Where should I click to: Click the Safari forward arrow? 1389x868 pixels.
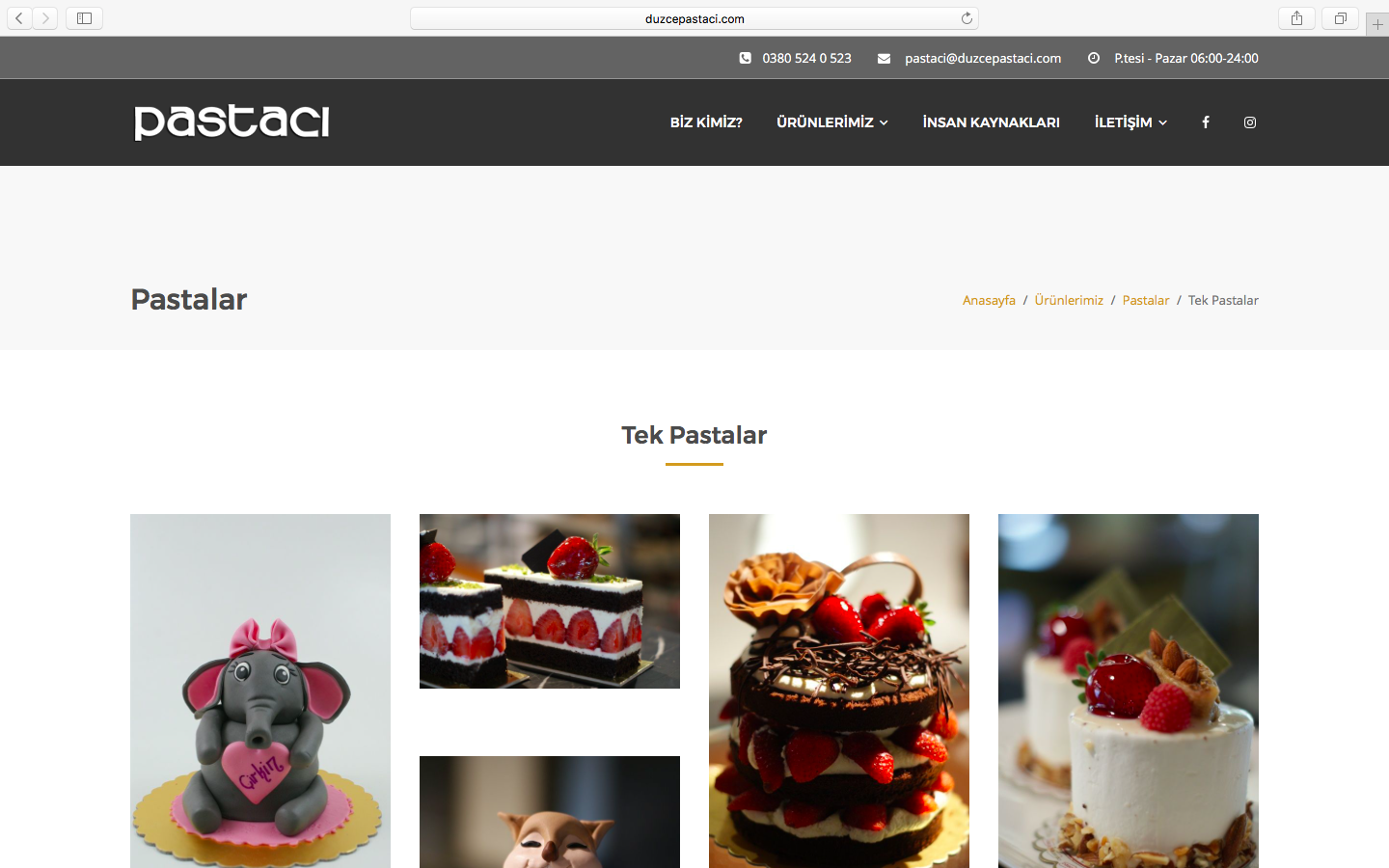45,18
